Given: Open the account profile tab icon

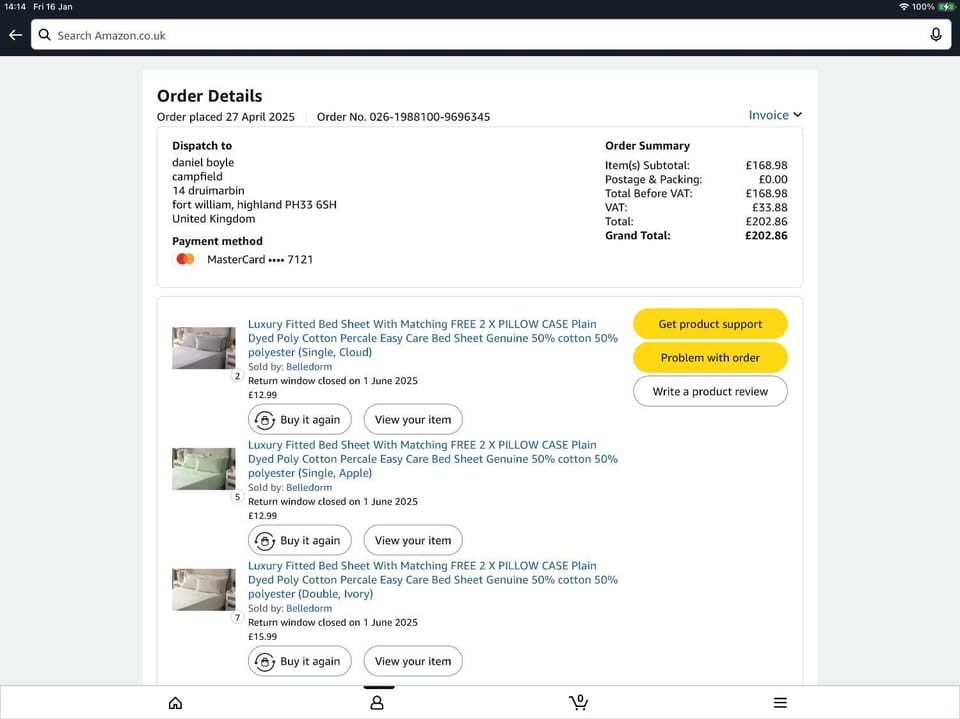Looking at the screenshot, I should click(377, 703).
